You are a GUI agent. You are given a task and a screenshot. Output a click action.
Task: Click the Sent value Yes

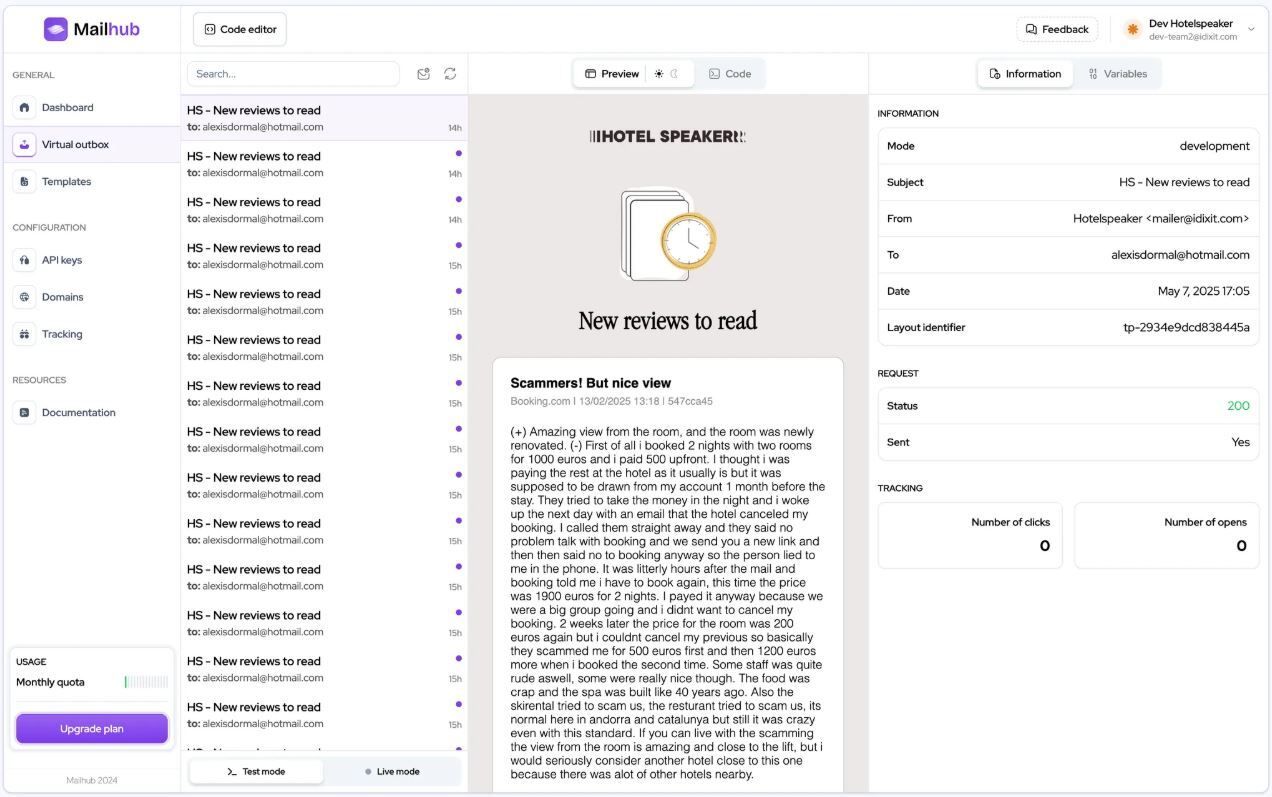click(x=1240, y=442)
